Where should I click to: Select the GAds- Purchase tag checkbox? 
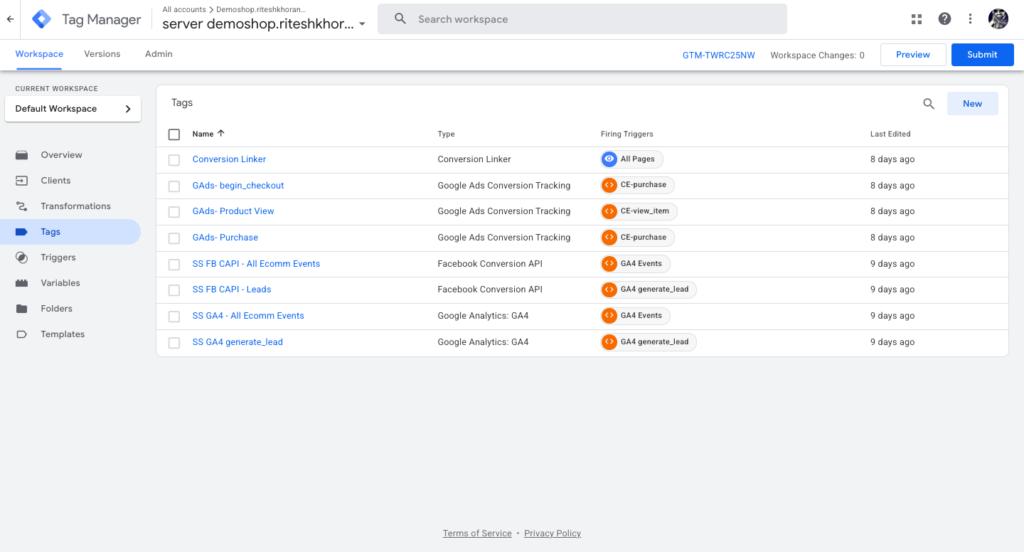click(x=174, y=238)
